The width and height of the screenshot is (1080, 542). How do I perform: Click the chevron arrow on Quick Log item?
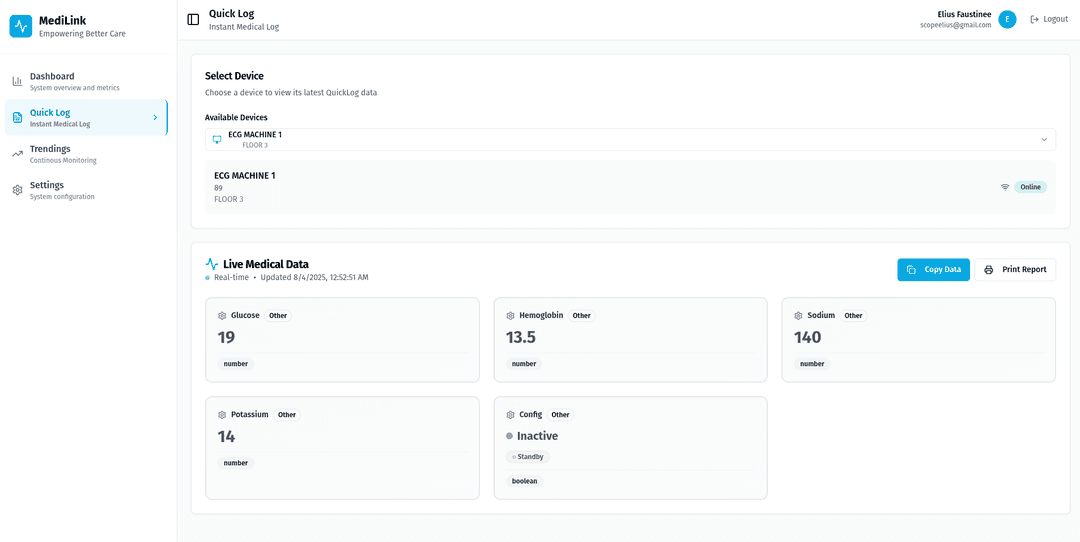pyautogui.click(x=154, y=118)
